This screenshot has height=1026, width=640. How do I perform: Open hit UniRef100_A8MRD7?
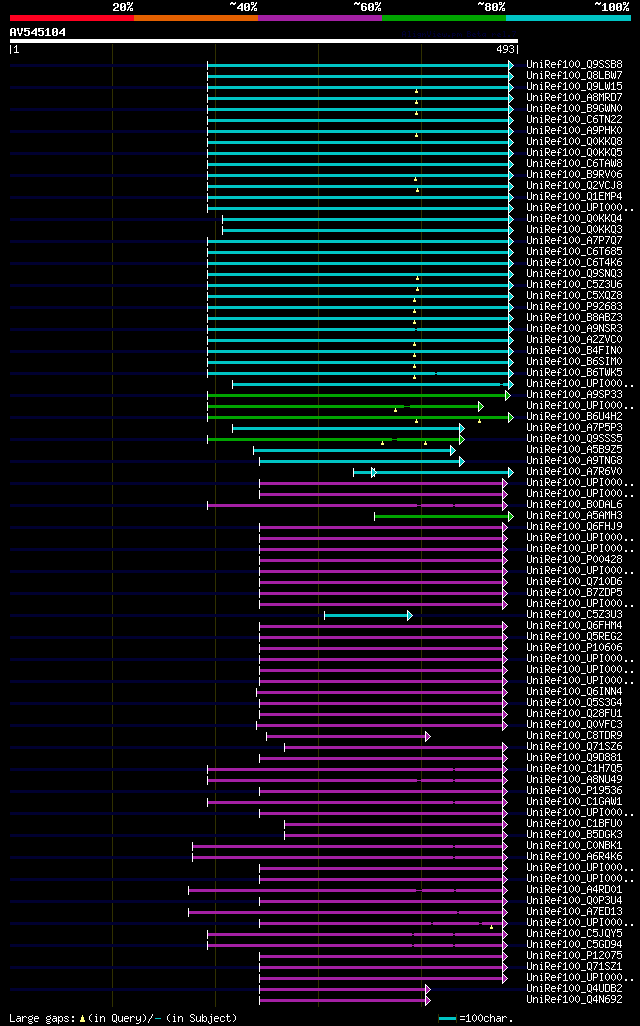pyautogui.click(x=575, y=97)
